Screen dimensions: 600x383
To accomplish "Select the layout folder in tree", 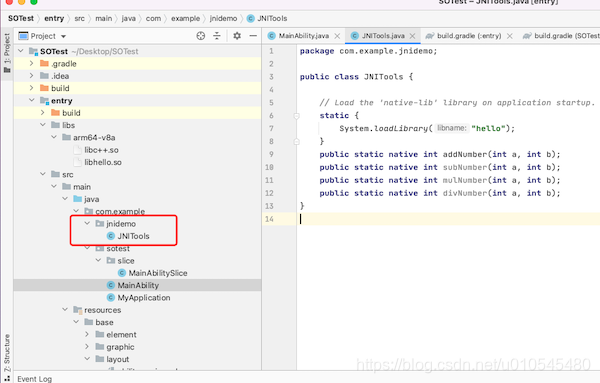I will (x=117, y=359).
